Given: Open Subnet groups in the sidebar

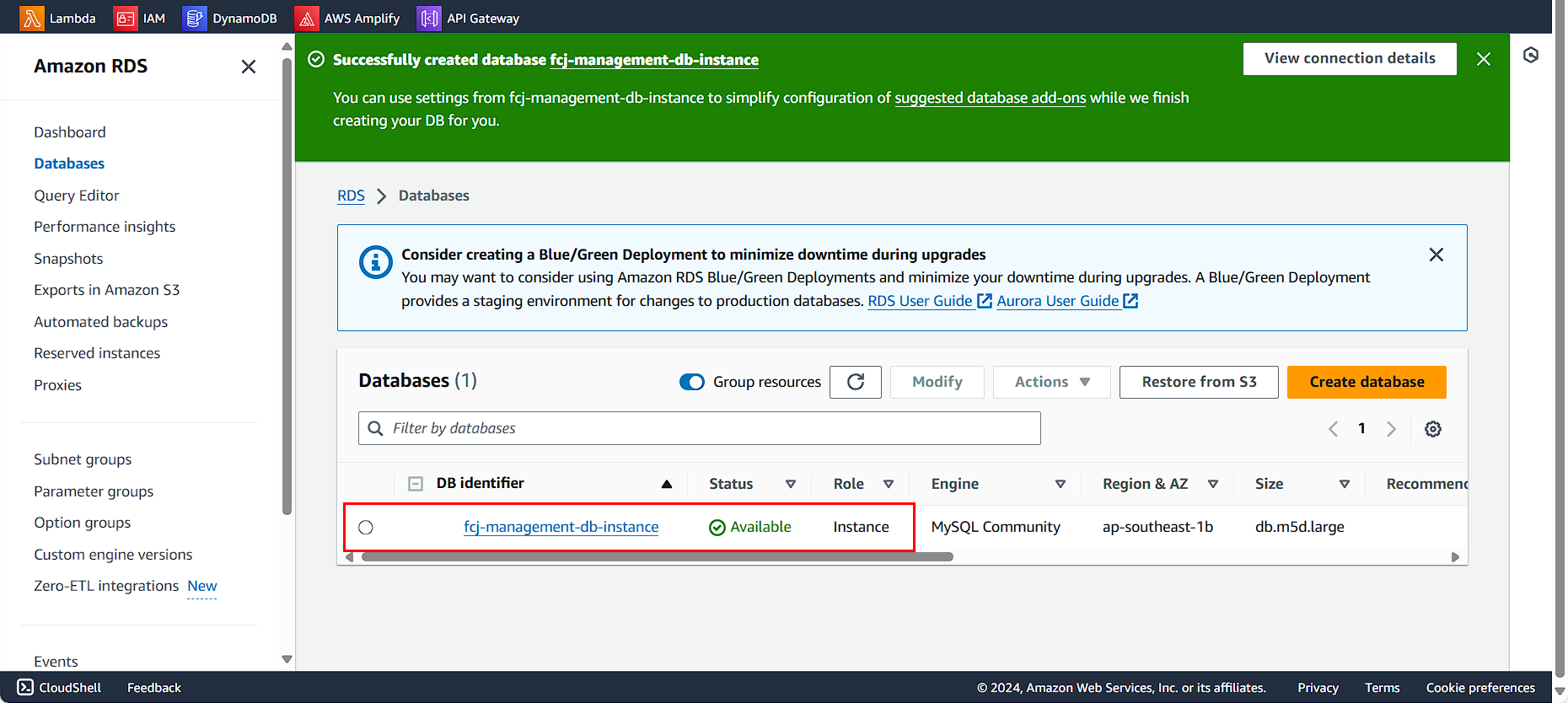Looking at the screenshot, I should pos(83,459).
